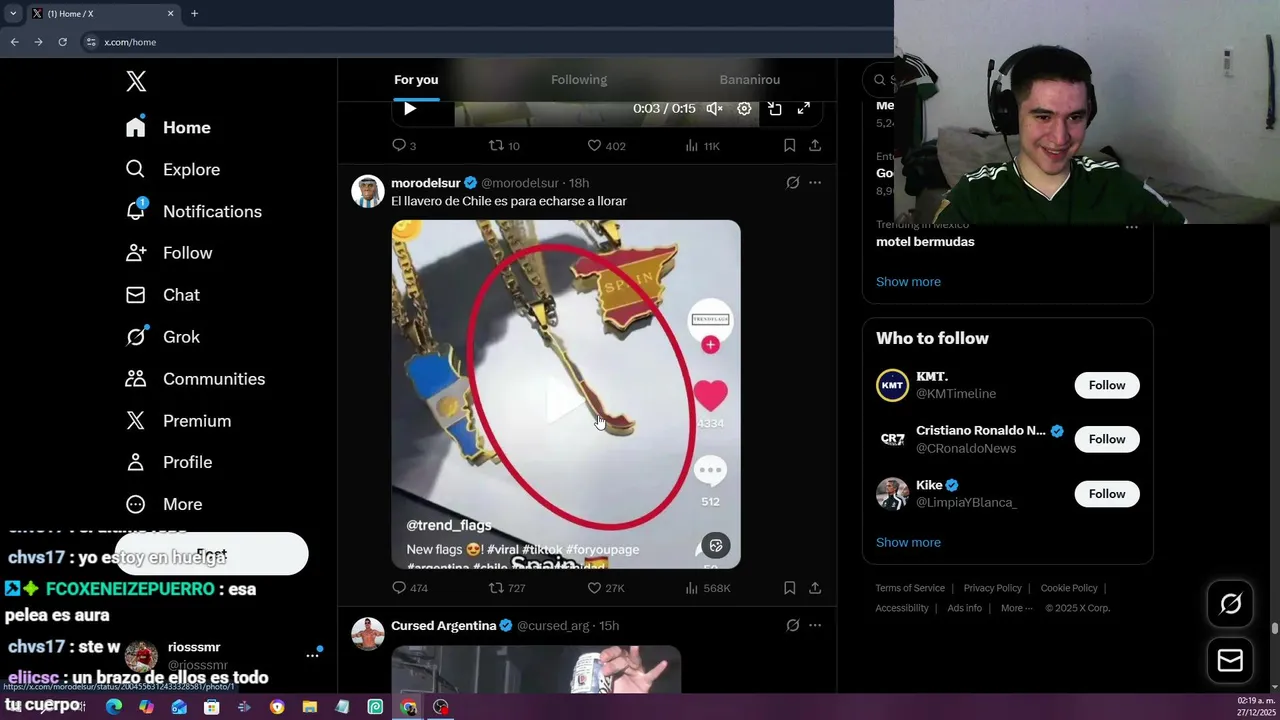Show more trending topics
Image resolution: width=1280 pixels, height=720 pixels.
click(x=908, y=282)
